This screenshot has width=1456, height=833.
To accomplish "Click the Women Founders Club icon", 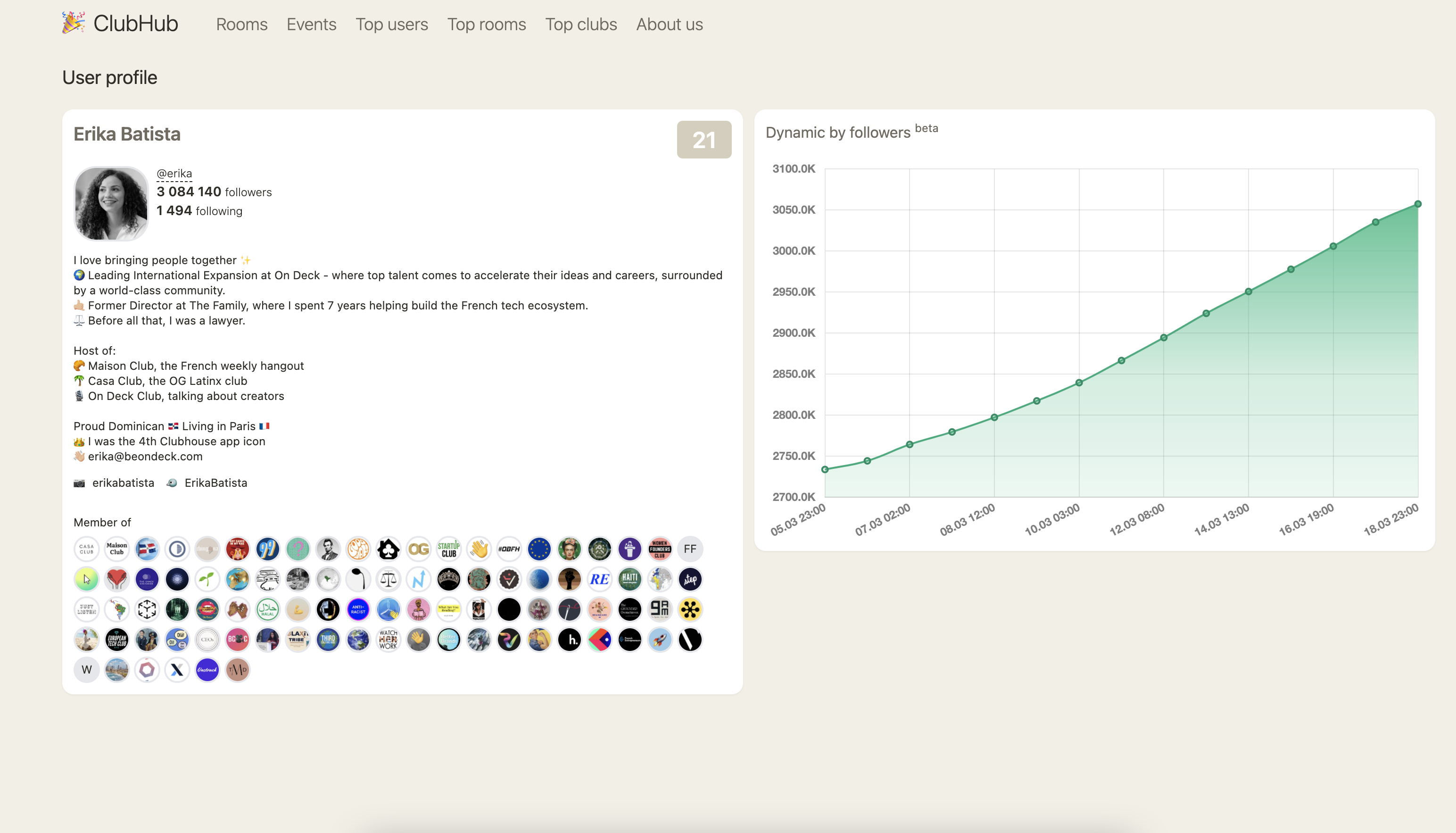I will click(659, 549).
